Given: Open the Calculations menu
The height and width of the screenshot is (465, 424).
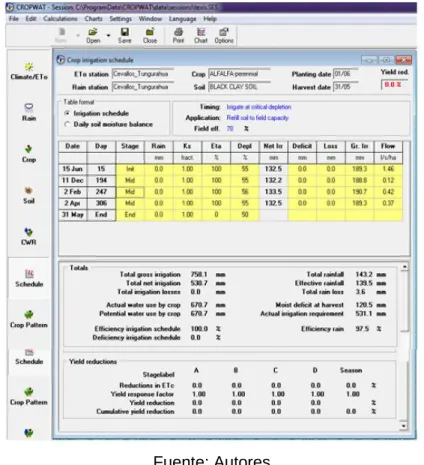Looking at the screenshot, I should tap(60, 19).
